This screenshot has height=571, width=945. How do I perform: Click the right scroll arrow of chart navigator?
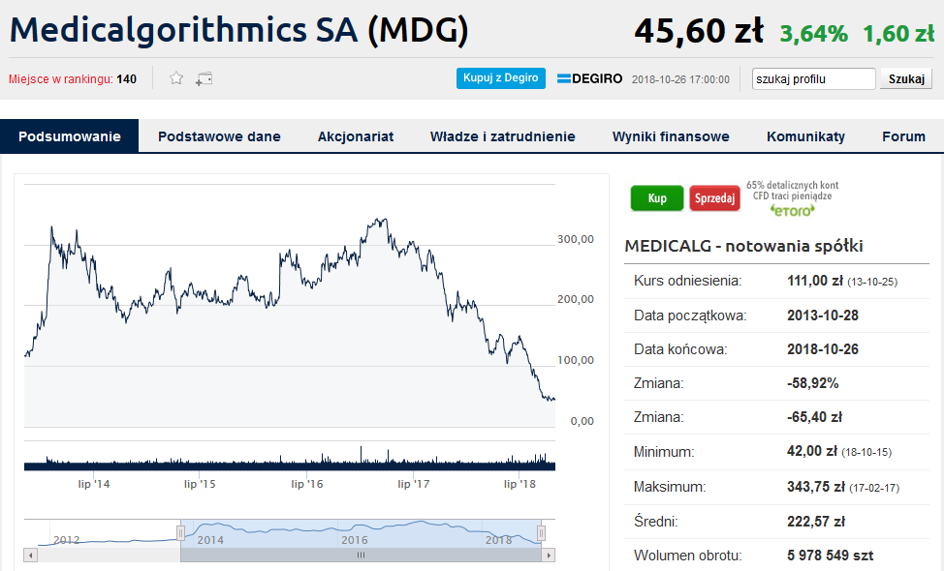tap(548, 555)
